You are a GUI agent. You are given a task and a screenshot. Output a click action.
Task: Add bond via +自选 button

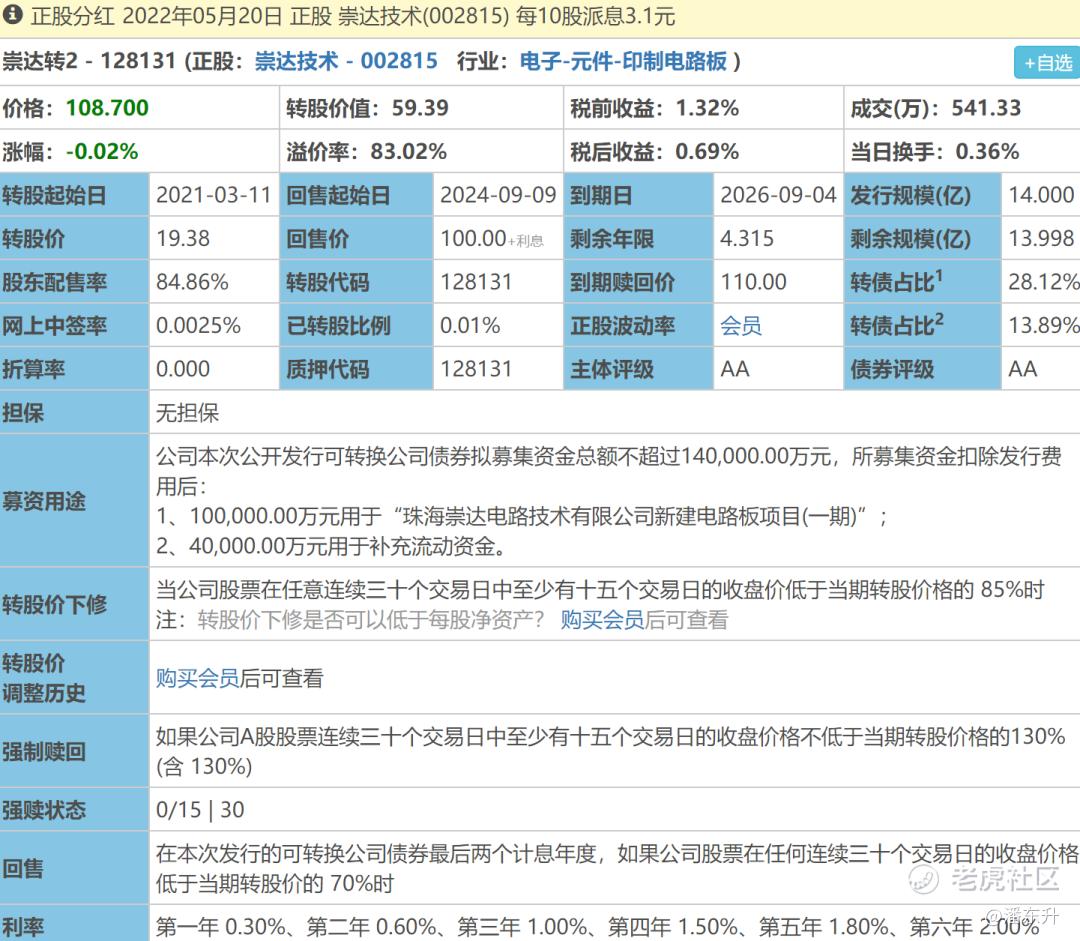pos(1047,63)
